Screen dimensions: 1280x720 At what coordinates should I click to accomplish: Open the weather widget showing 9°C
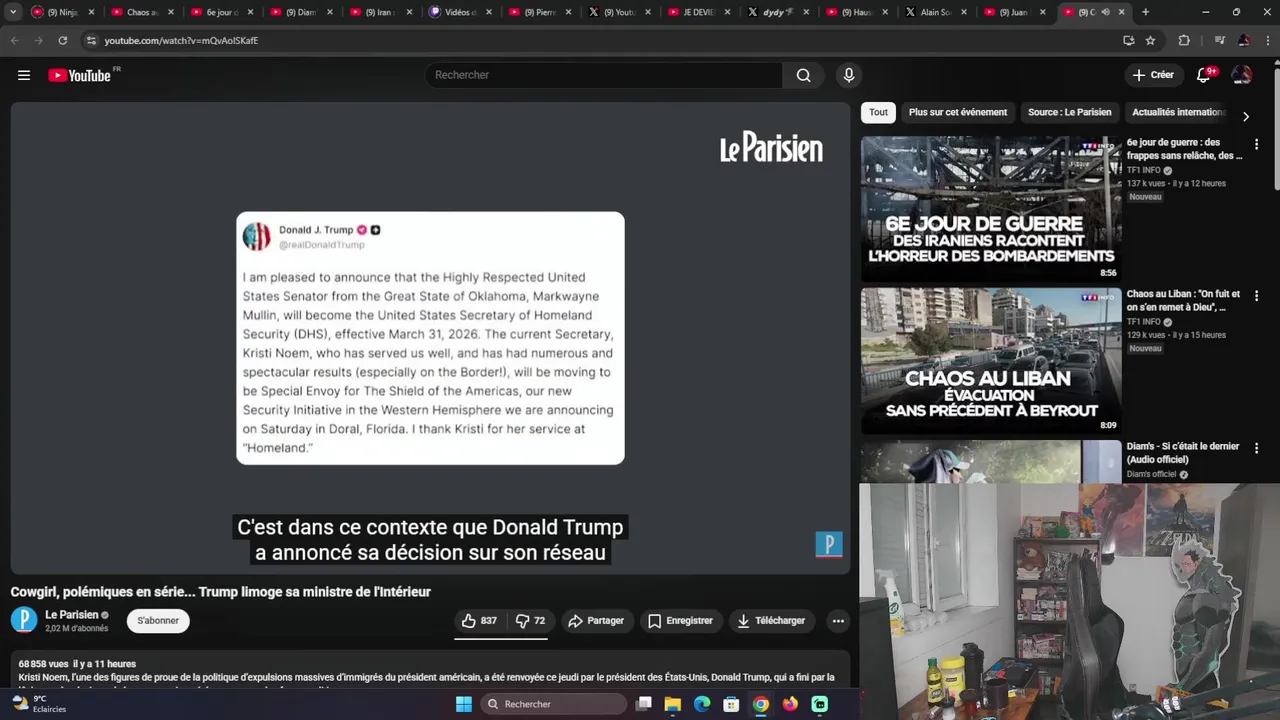click(x=40, y=704)
